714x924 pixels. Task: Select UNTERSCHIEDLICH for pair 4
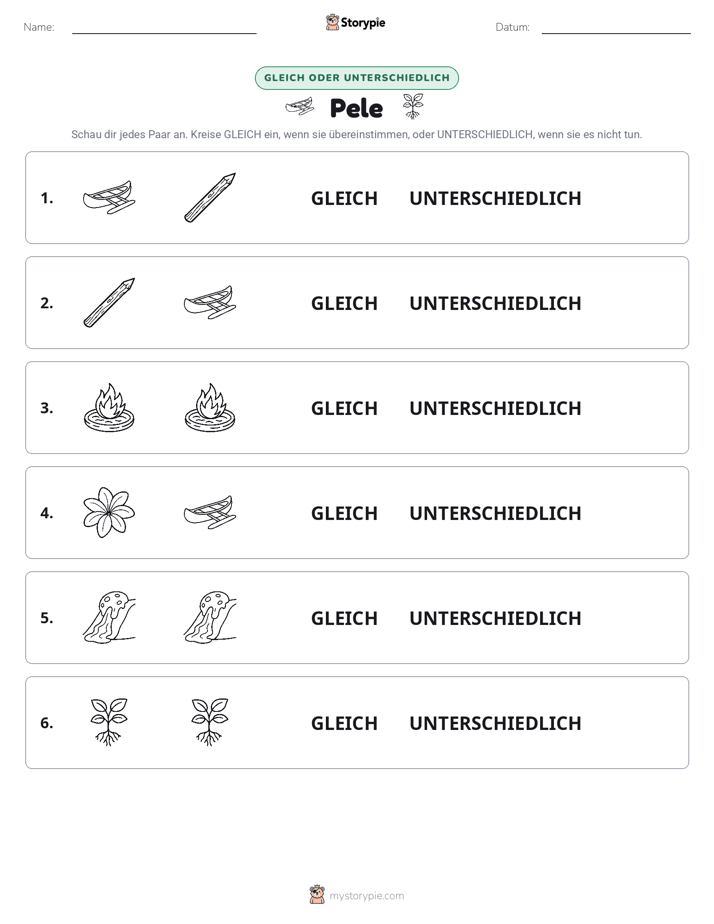click(x=495, y=513)
